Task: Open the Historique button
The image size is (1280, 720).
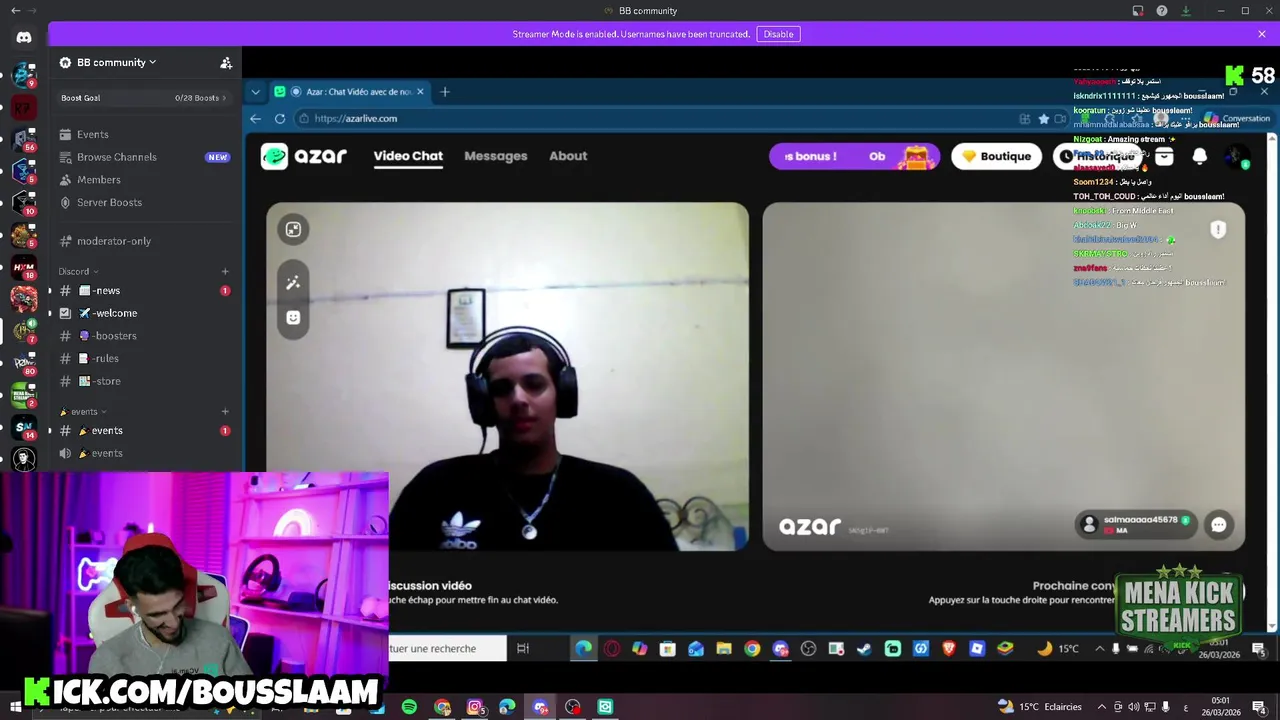Action: (1098, 156)
